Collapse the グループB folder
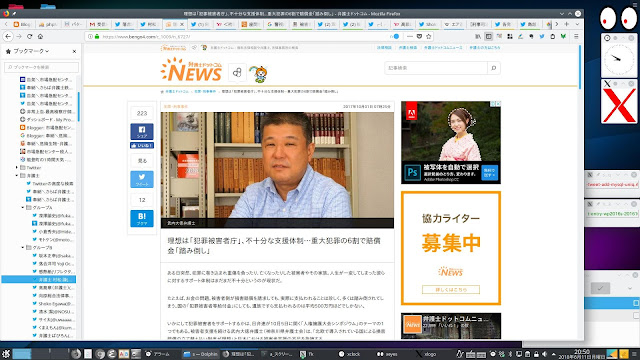This screenshot has height=360, width=640. click(22, 248)
